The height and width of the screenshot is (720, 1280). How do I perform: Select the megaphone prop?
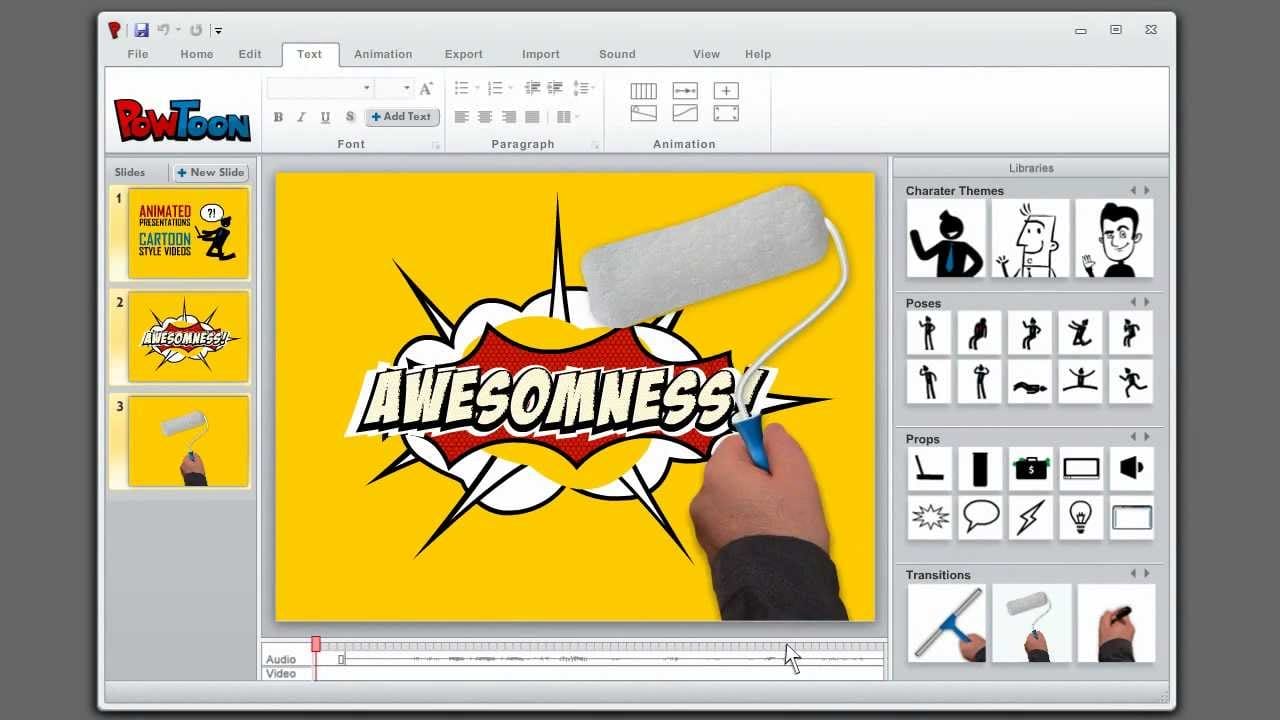click(1131, 468)
